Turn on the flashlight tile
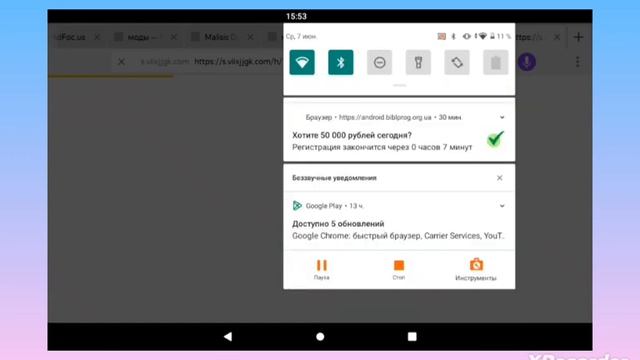 [x=418, y=62]
